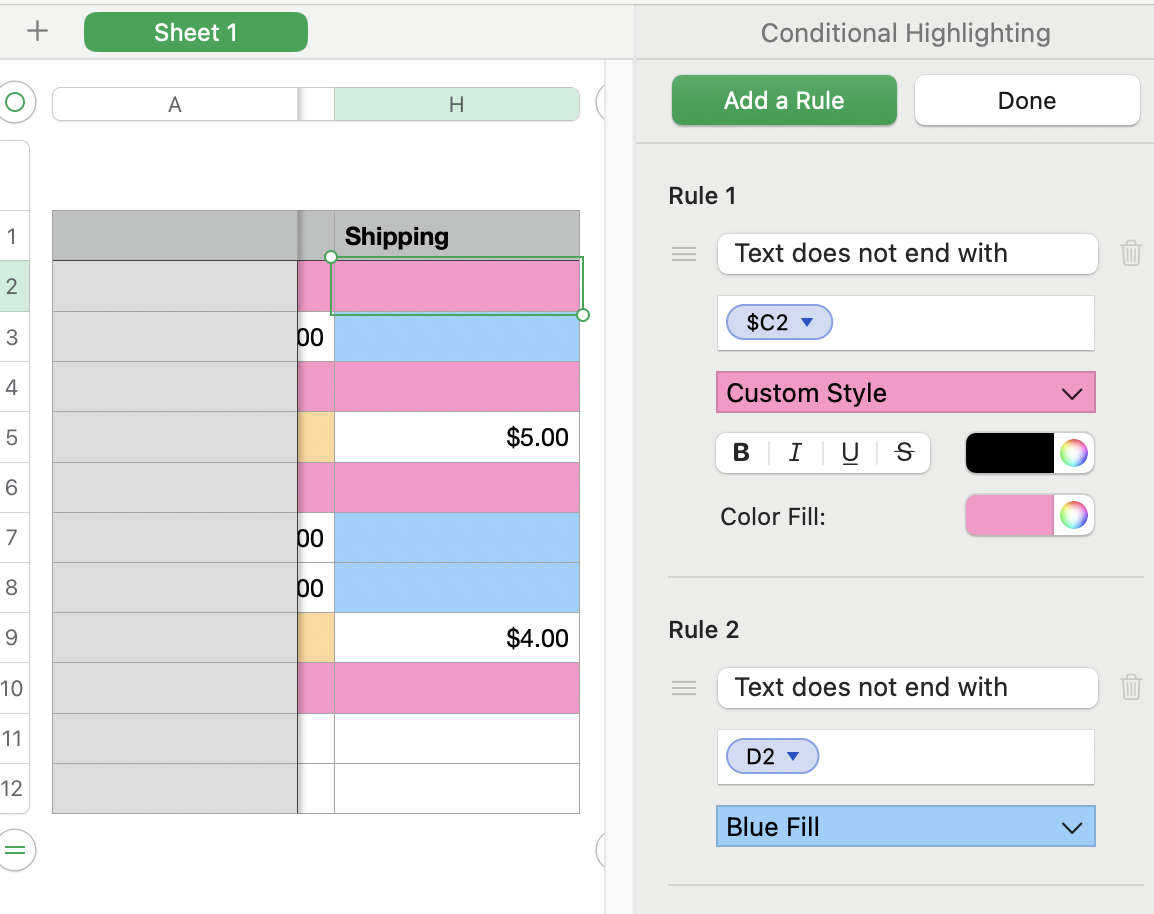Switch to Sheet 1 tab
1154x914 pixels.
tap(196, 32)
